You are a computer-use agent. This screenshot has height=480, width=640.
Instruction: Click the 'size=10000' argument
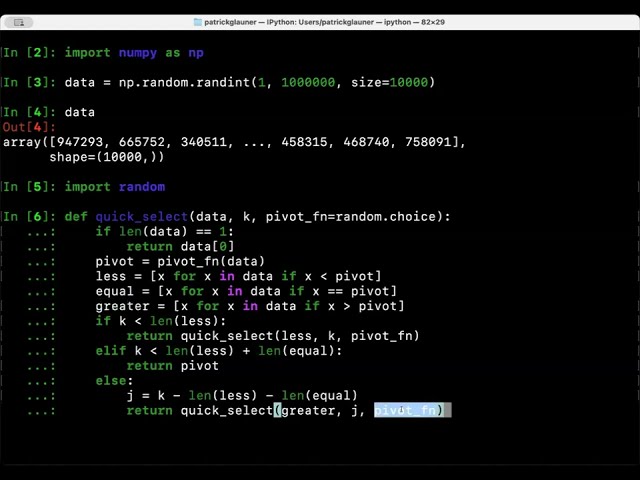pyautogui.click(x=389, y=82)
